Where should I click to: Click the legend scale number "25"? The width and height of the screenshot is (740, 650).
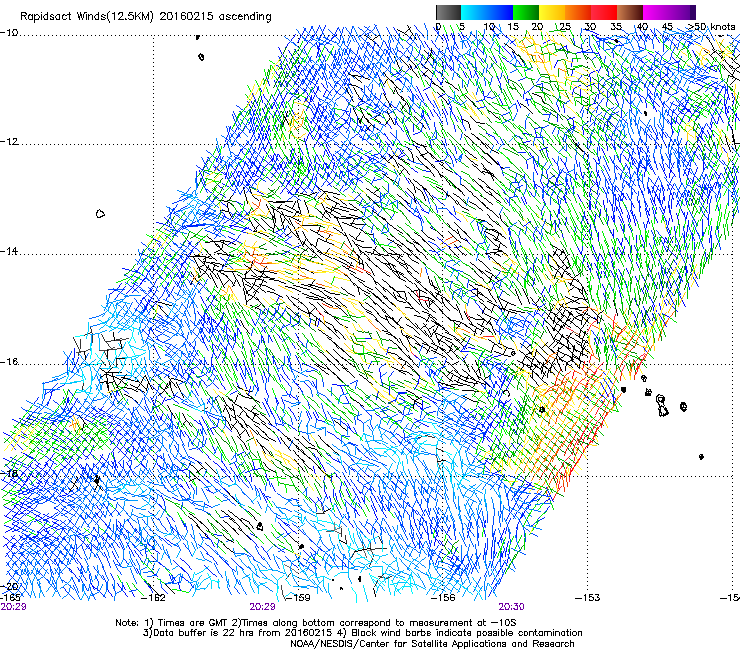click(x=564, y=26)
